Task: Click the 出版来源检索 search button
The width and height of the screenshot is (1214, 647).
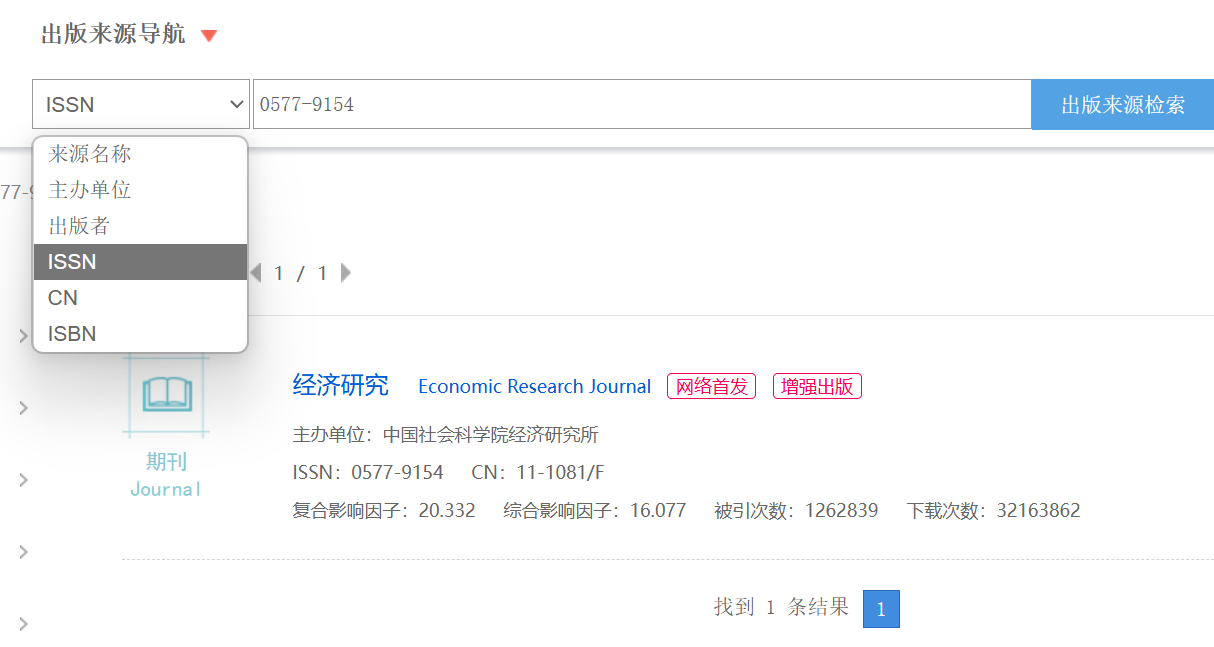Action: (x=1123, y=104)
